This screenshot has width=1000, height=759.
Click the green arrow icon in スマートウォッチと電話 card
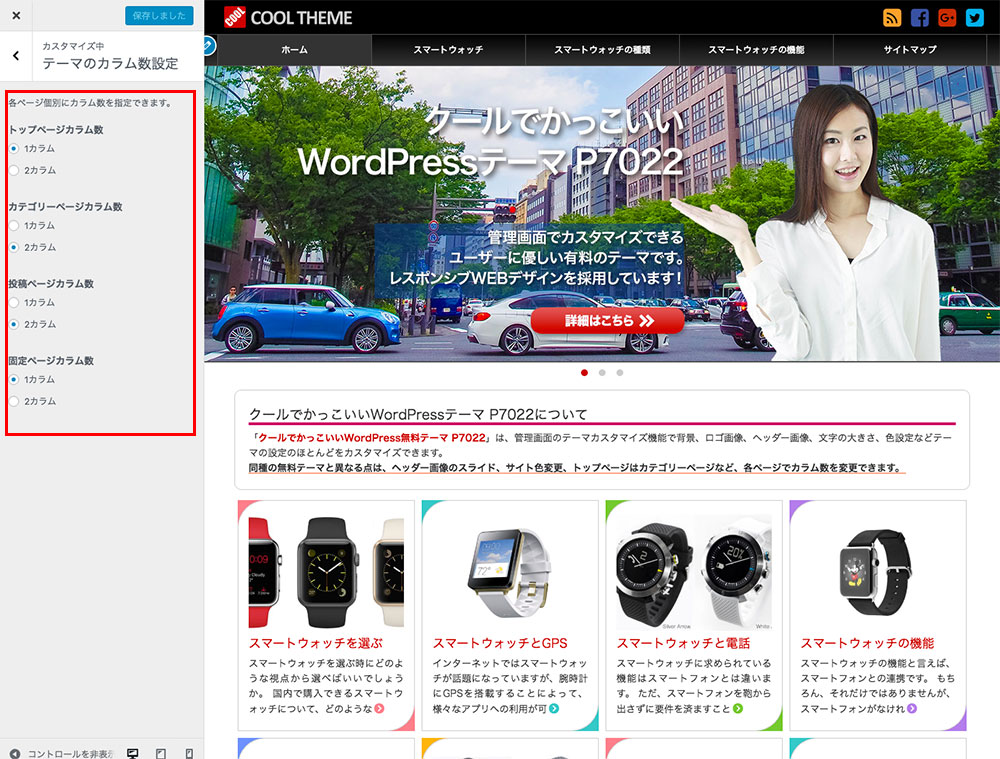click(738, 709)
